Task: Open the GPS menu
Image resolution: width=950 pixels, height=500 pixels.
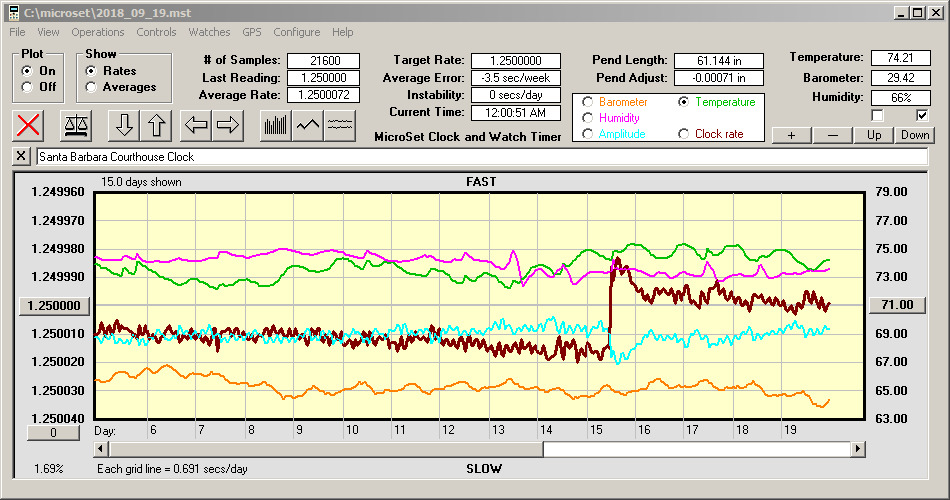Action: click(251, 32)
